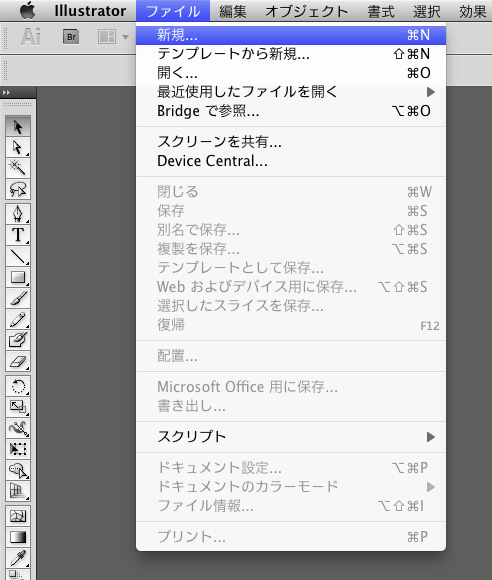Expand the 最近使用したファイルを開く submenu
492x580 pixels.
coord(291,92)
